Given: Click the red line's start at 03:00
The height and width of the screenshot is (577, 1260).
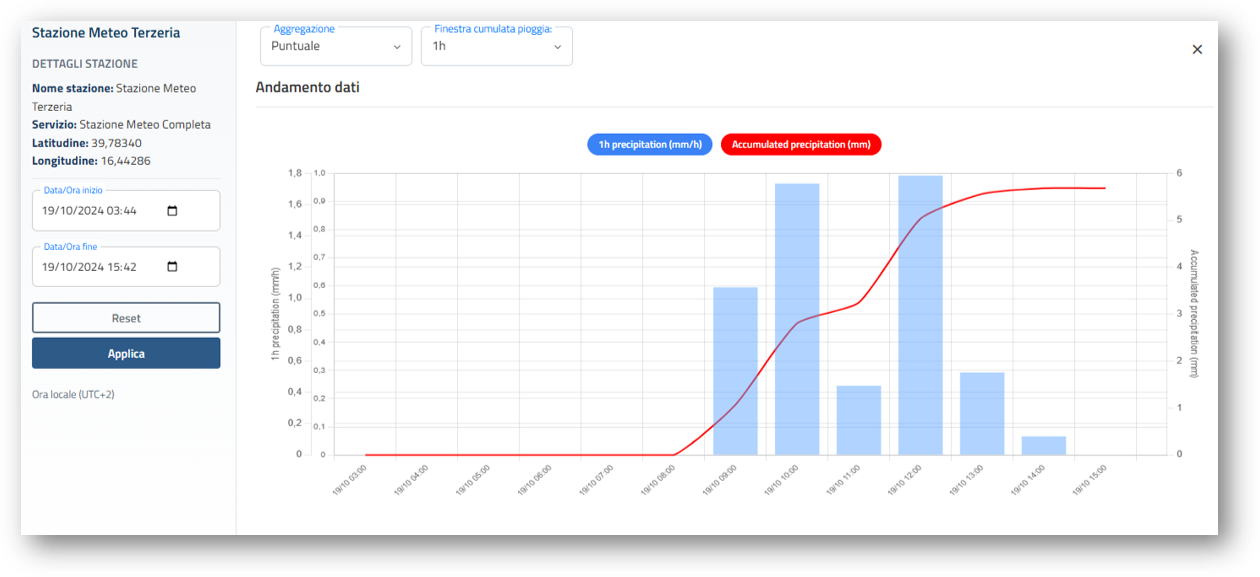Looking at the screenshot, I should click(366, 455).
